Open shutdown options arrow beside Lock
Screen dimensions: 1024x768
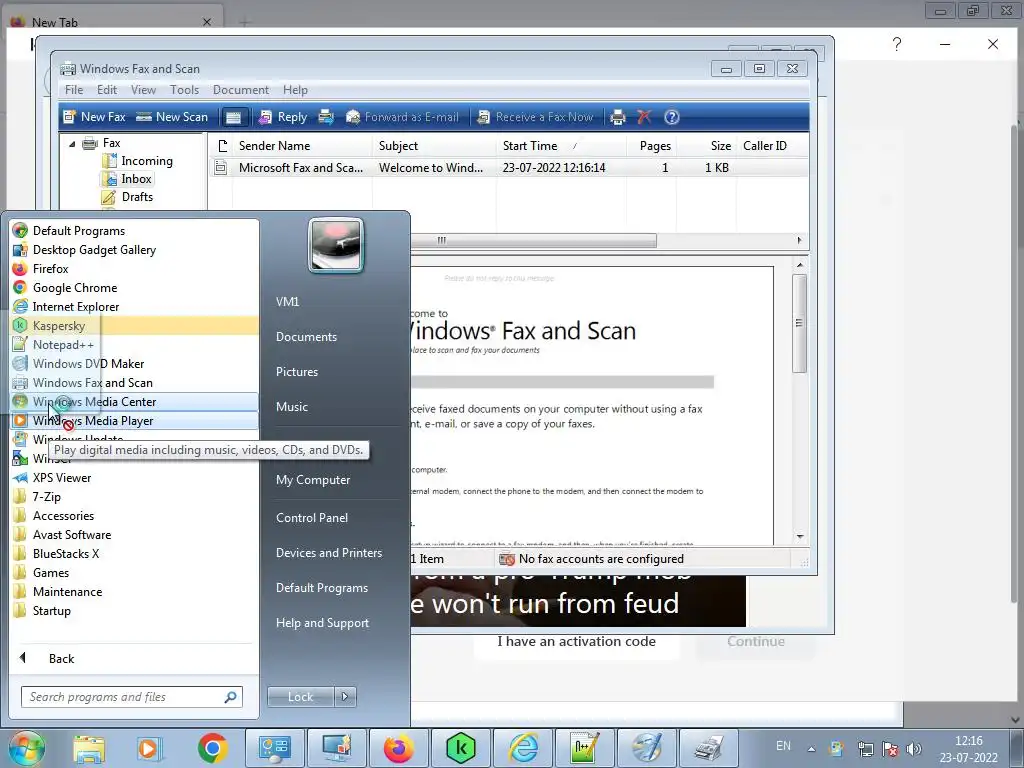[345, 697]
